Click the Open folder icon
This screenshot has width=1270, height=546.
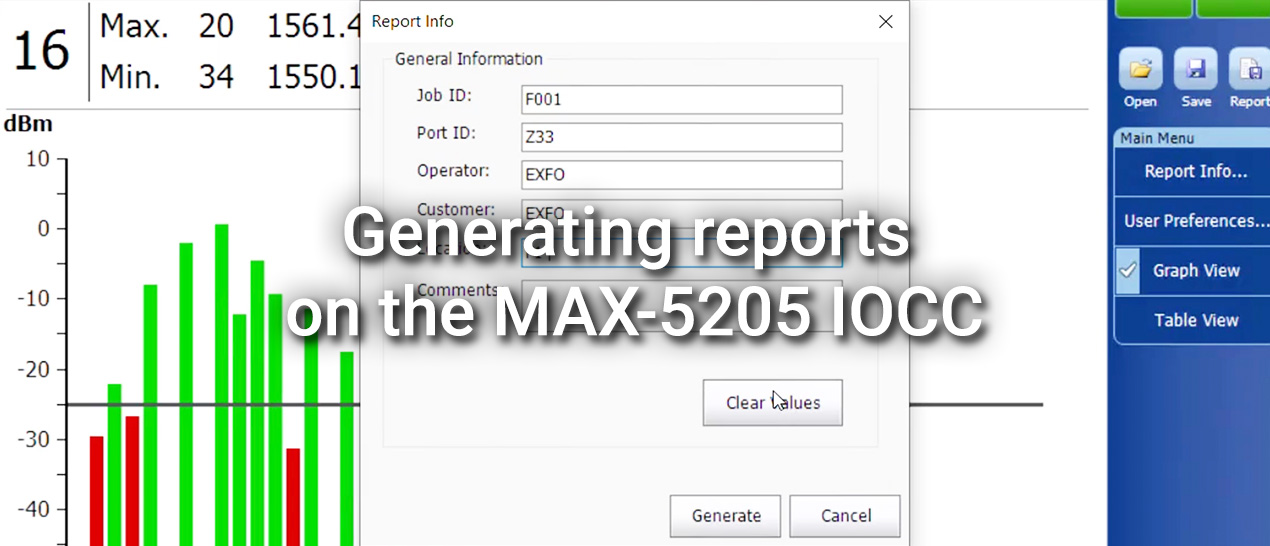(1140, 70)
